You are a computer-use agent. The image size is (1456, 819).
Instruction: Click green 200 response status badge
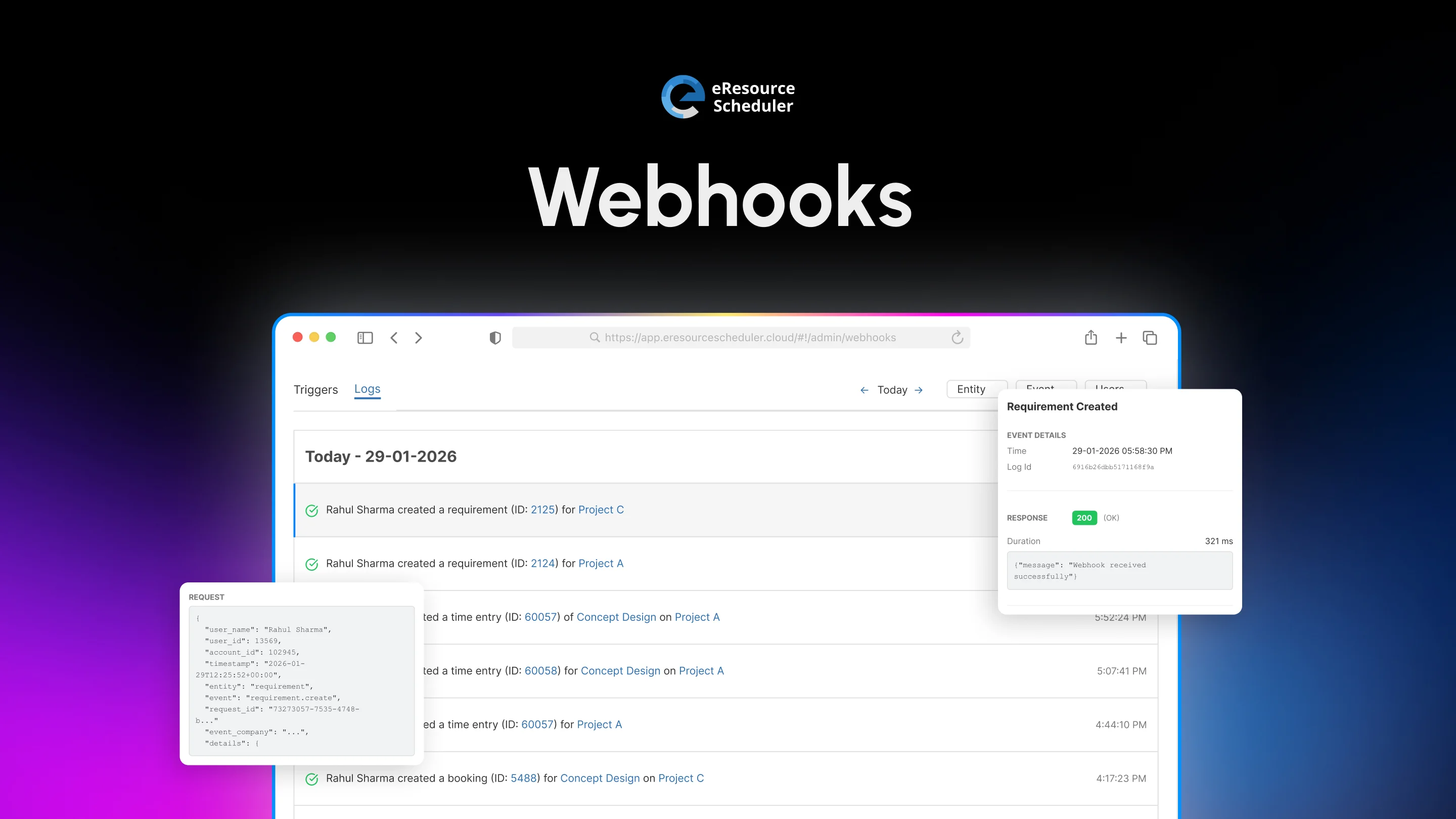click(1083, 518)
